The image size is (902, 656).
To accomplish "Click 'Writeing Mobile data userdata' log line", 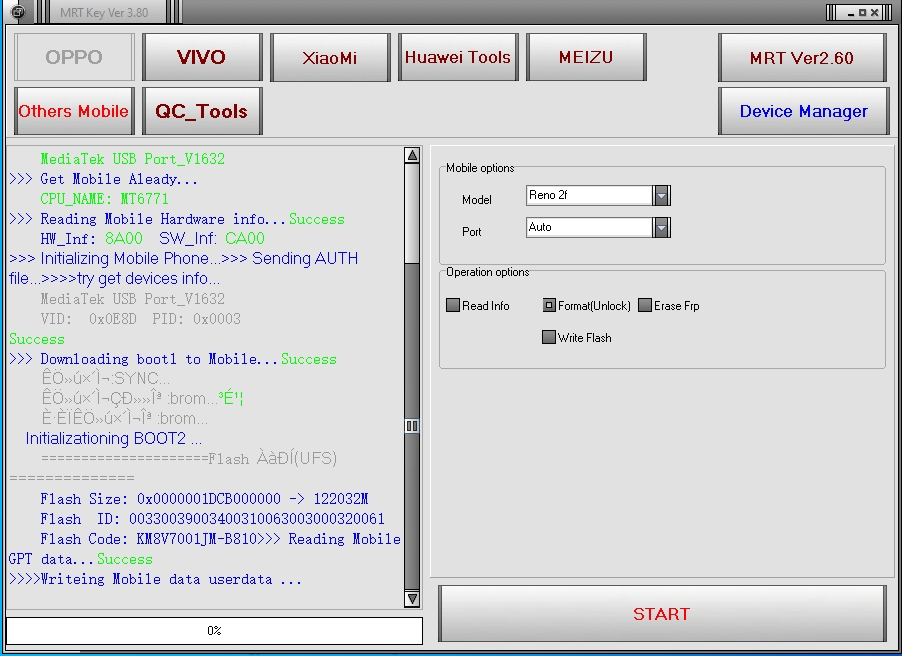I will (x=155, y=579).
